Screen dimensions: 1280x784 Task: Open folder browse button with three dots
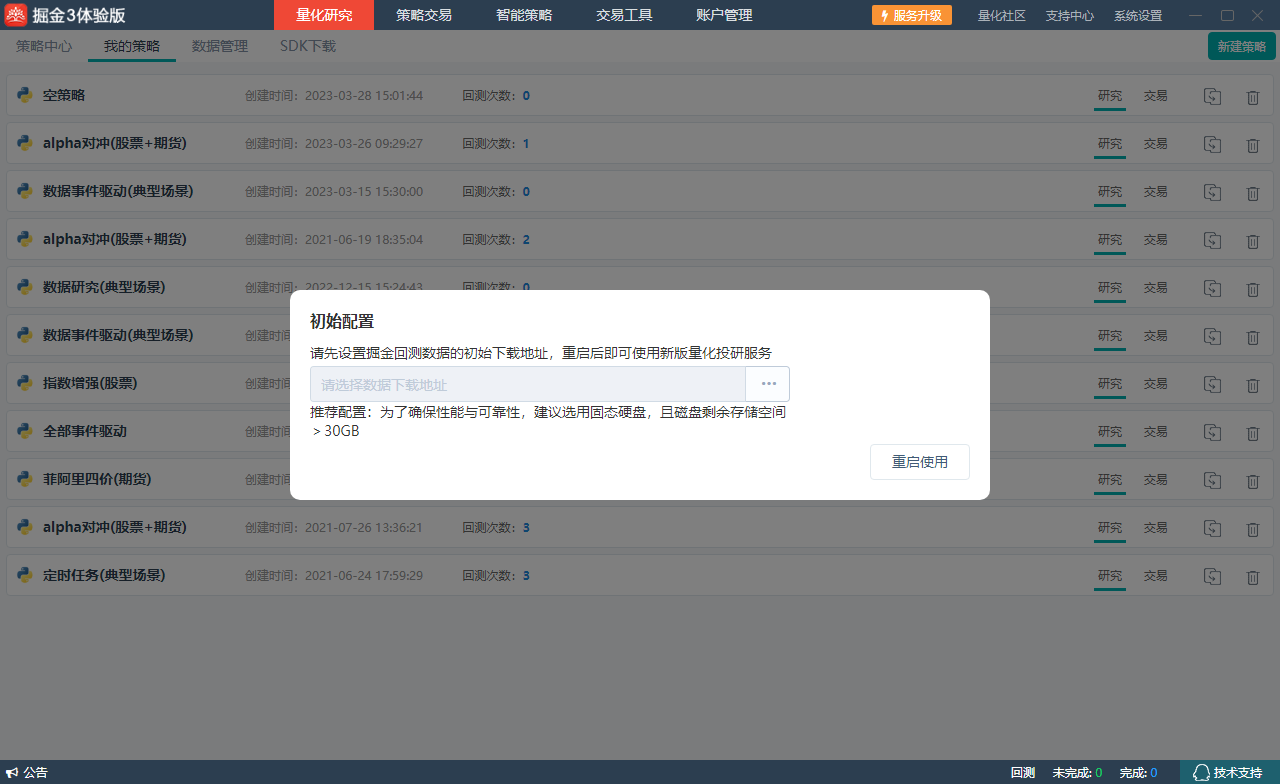point(768,384)
